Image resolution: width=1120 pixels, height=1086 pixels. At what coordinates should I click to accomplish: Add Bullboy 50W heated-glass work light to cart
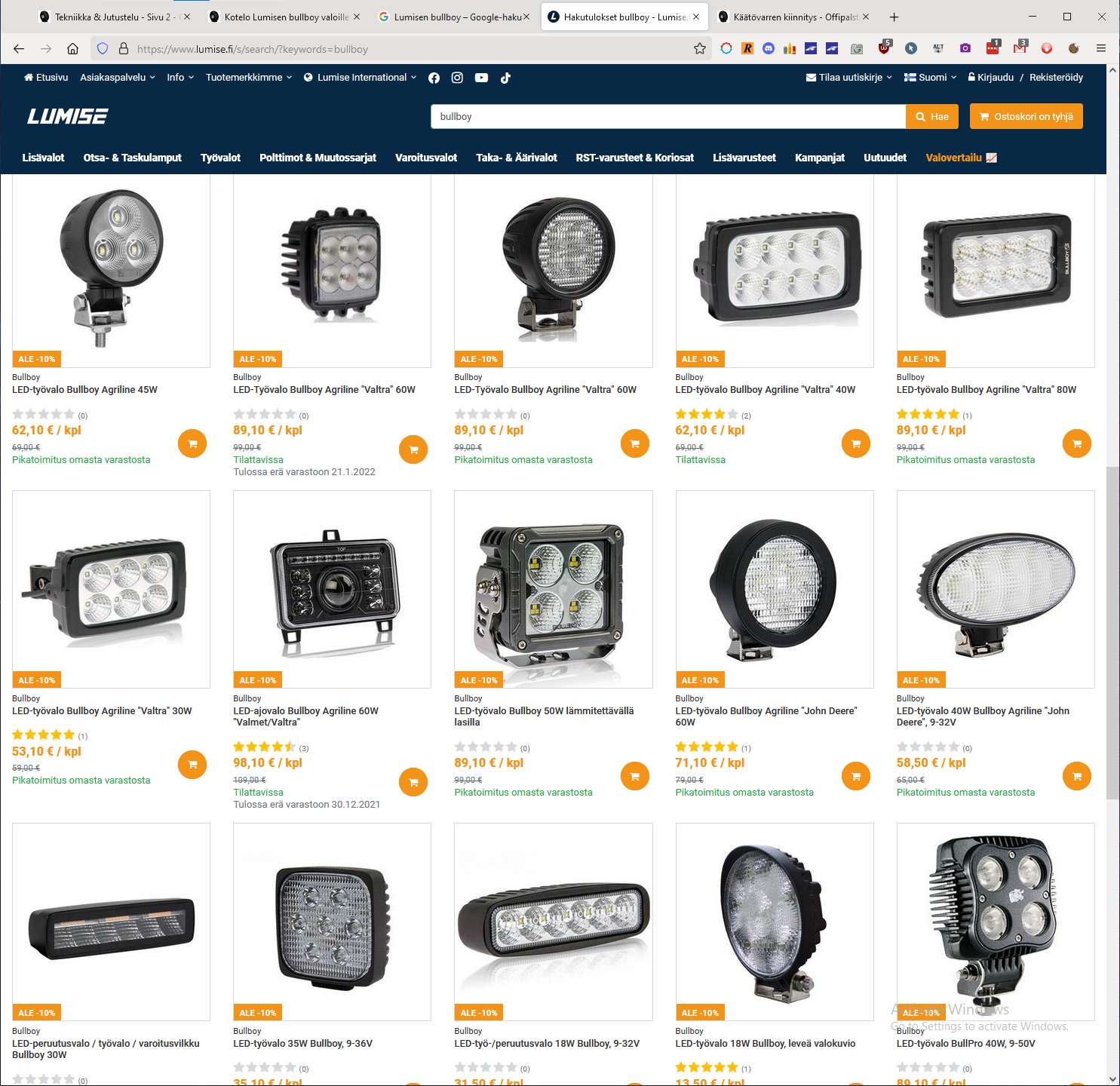point(635,776)
